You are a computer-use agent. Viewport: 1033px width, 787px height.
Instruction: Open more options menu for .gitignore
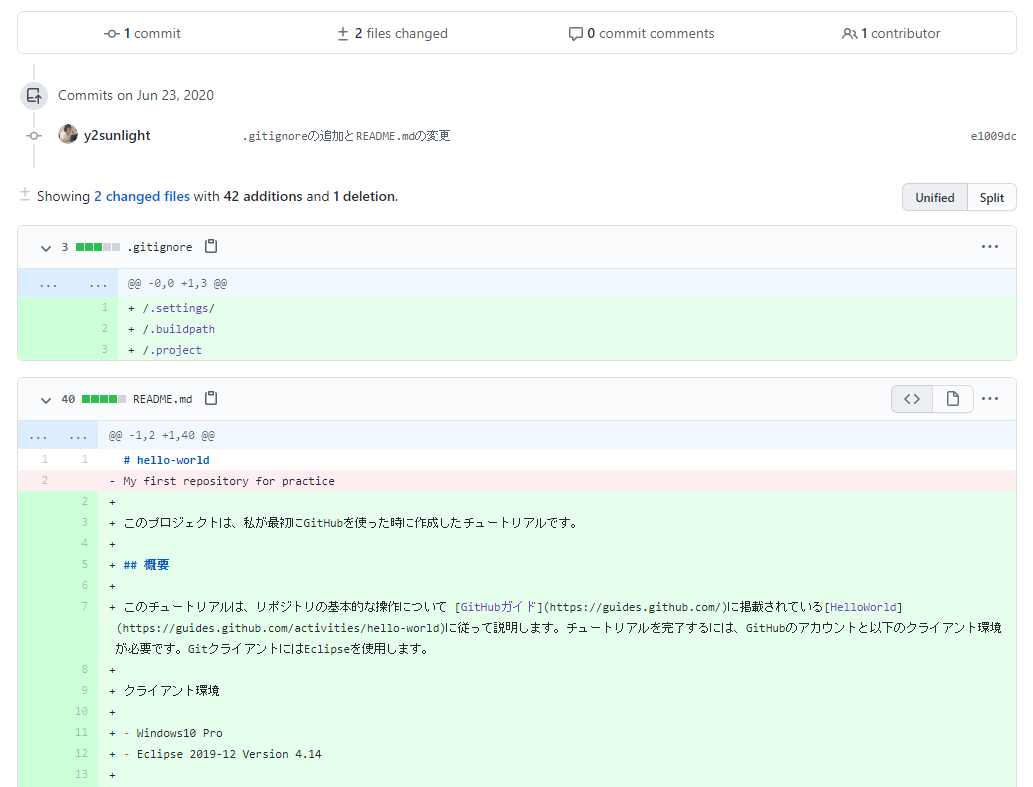point(989,246)
